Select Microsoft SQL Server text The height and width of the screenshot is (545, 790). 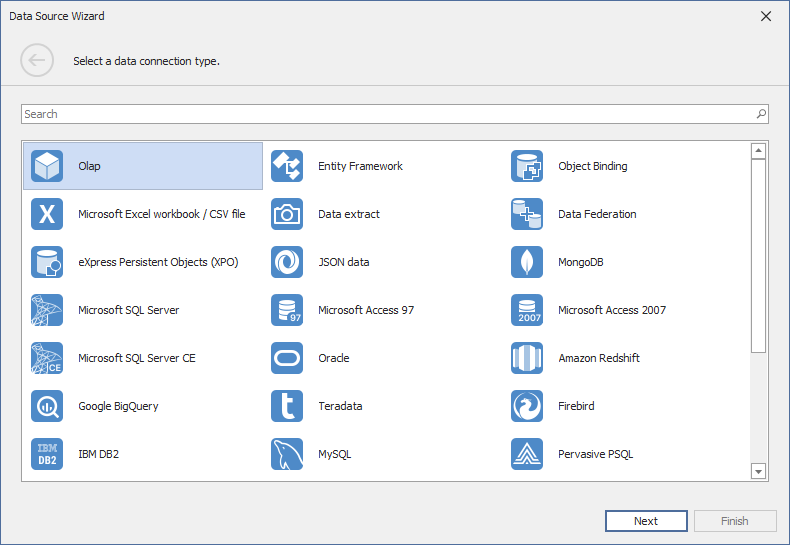[128, 310]
